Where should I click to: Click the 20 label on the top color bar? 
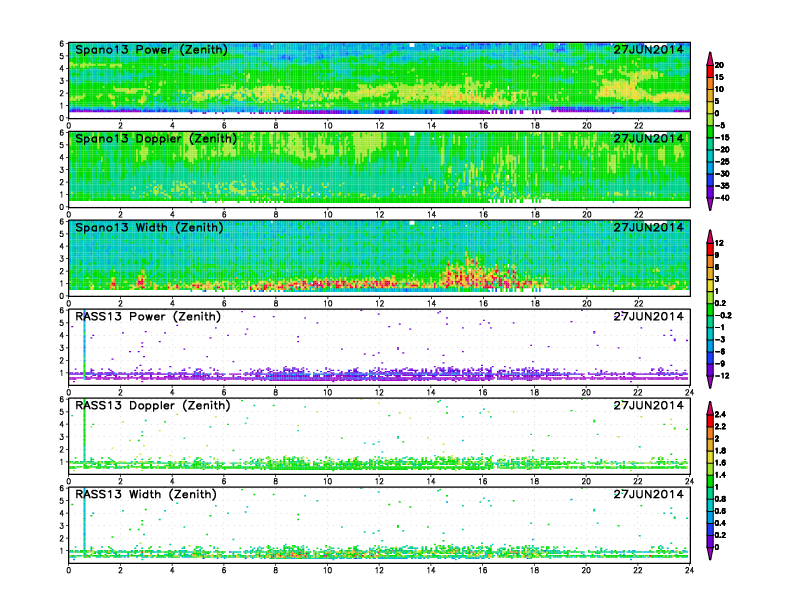point(719,65)
